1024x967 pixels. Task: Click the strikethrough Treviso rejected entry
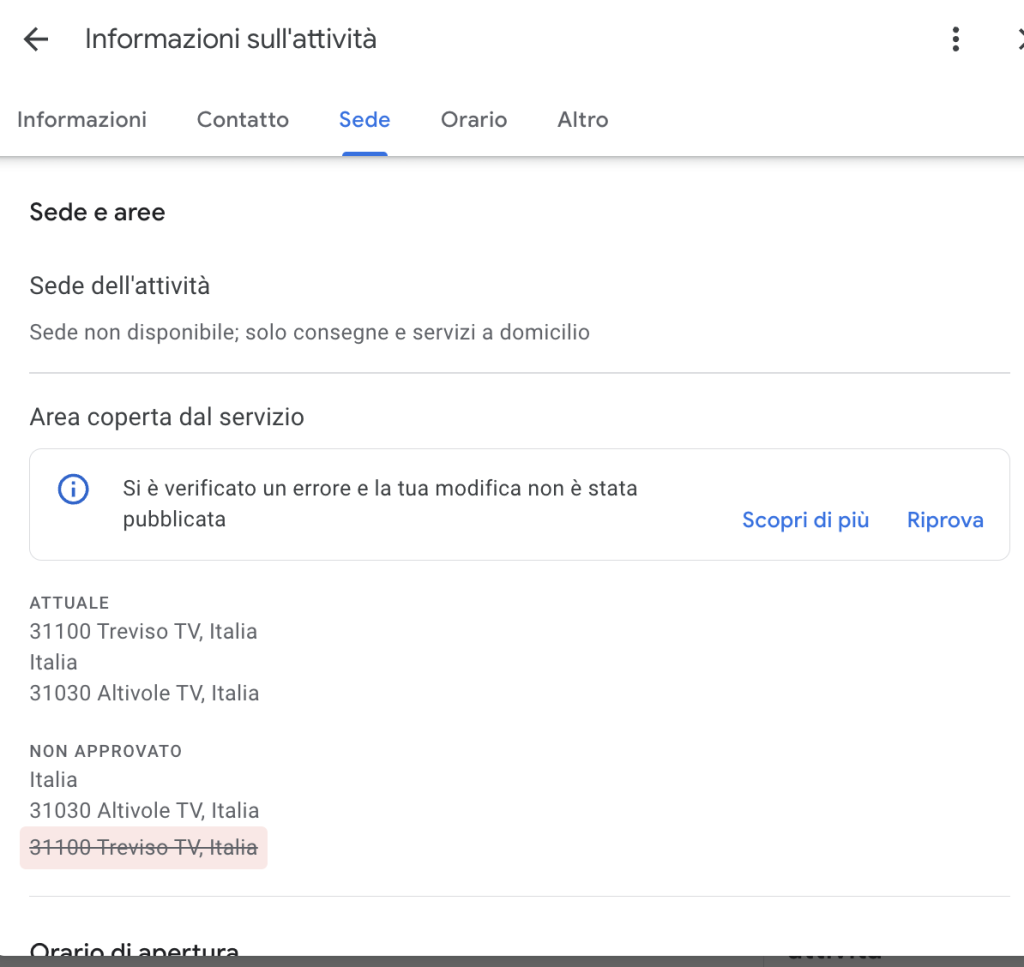pos(142,847)
